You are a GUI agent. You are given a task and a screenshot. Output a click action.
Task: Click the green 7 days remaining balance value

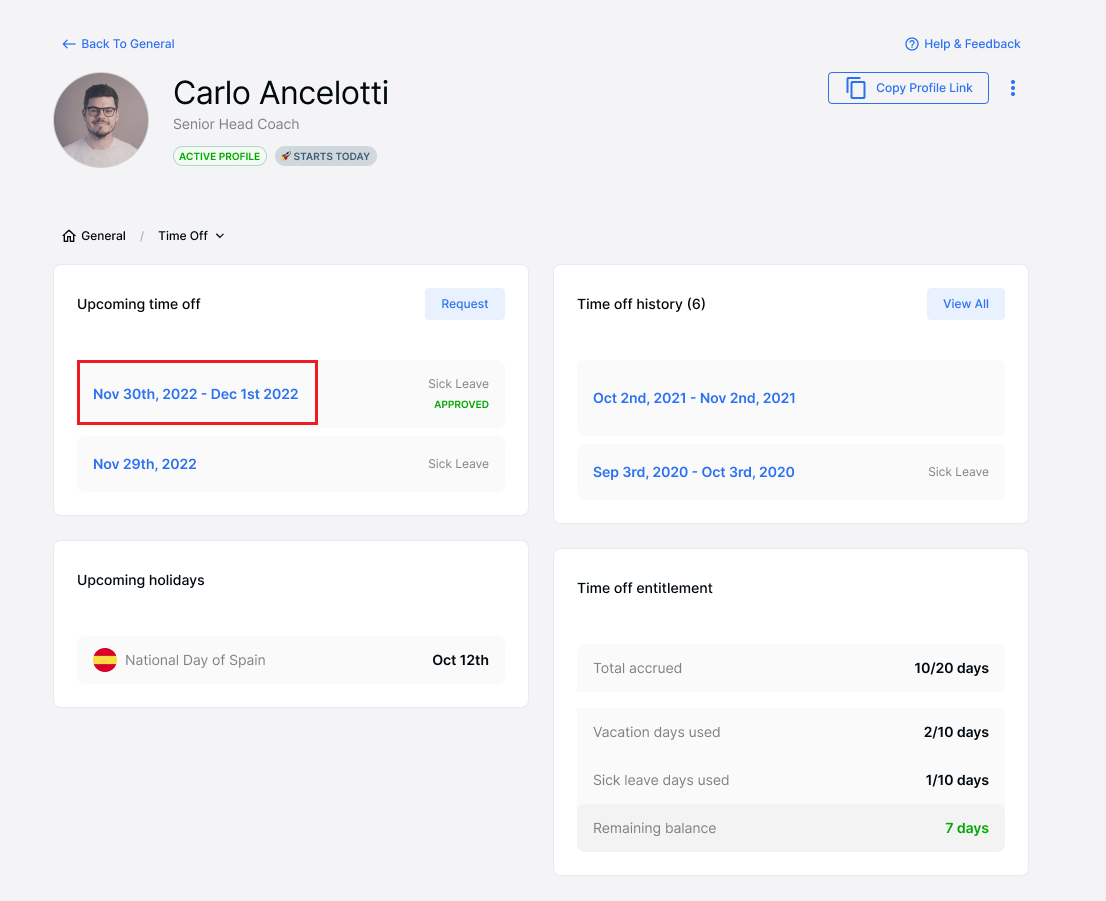click(x=966, y=828)
